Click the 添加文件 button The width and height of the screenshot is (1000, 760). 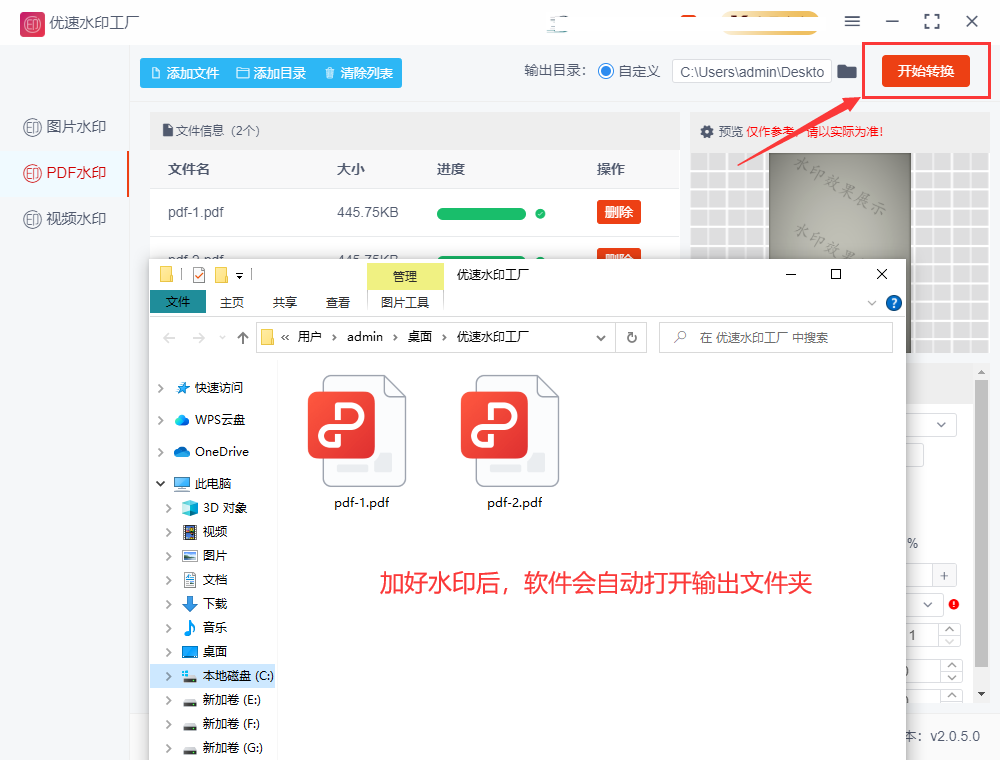[185, 73]
